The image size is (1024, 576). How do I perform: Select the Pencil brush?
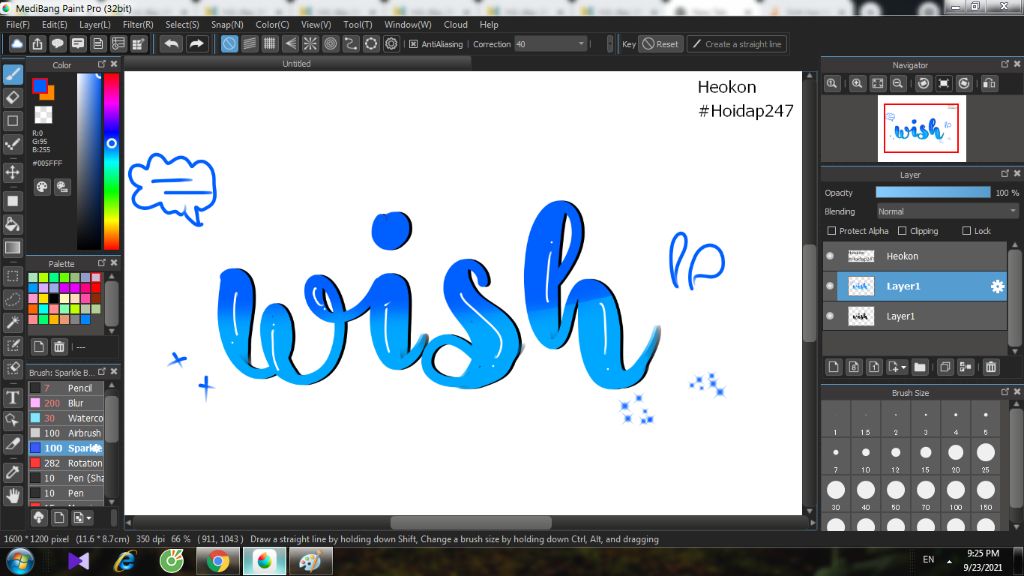[66, 388]
